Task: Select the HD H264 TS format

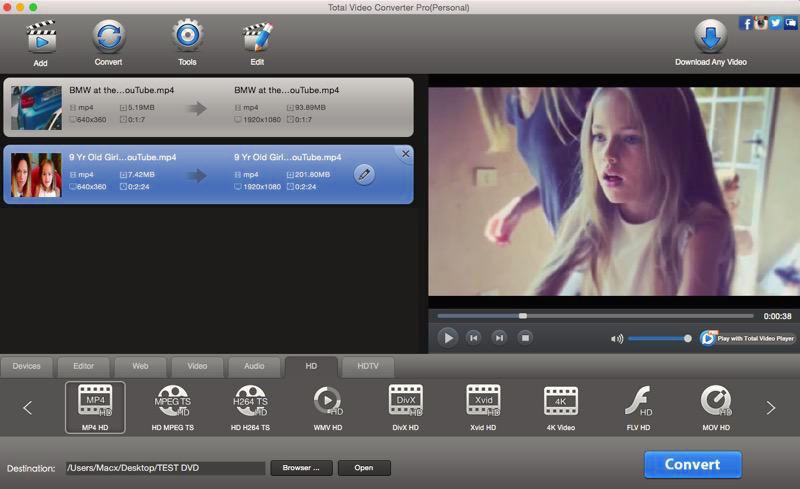Action: coord(250,407)
